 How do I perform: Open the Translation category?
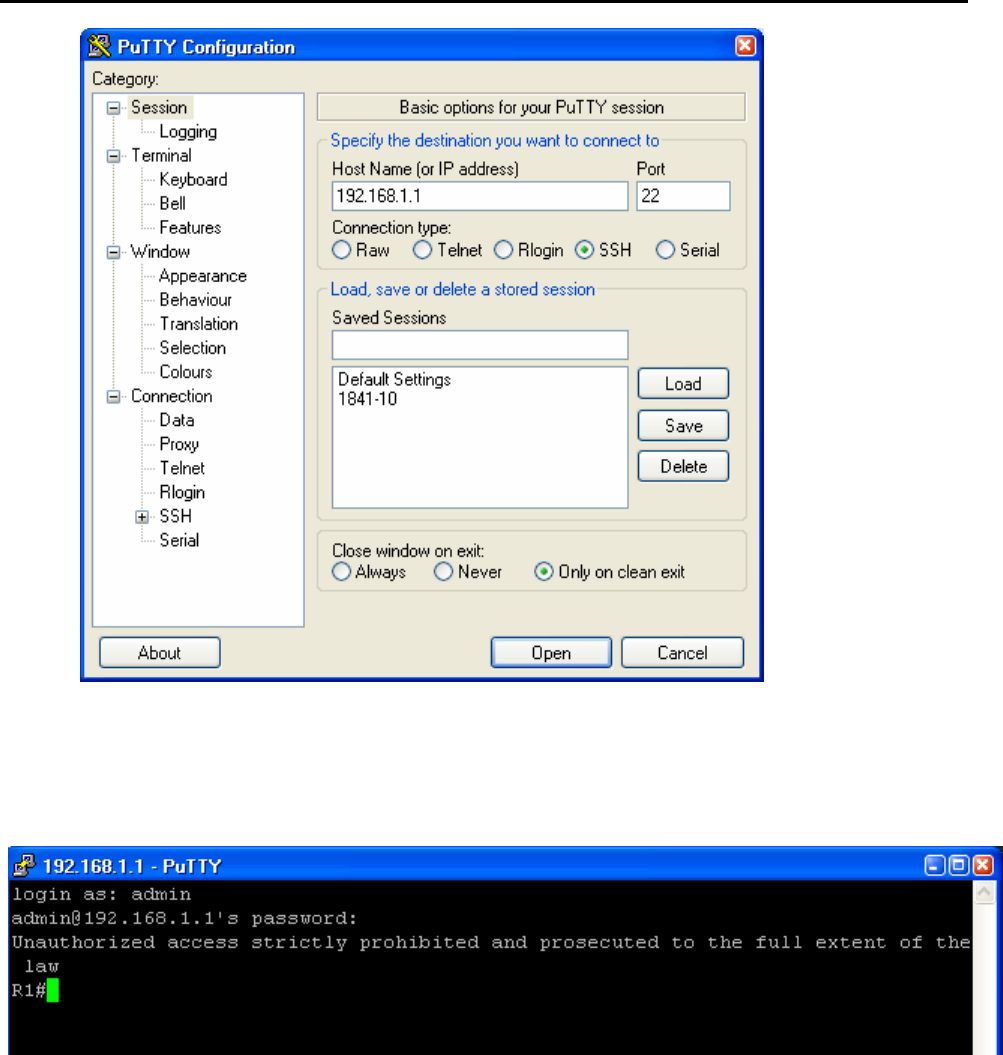(198, 324)
